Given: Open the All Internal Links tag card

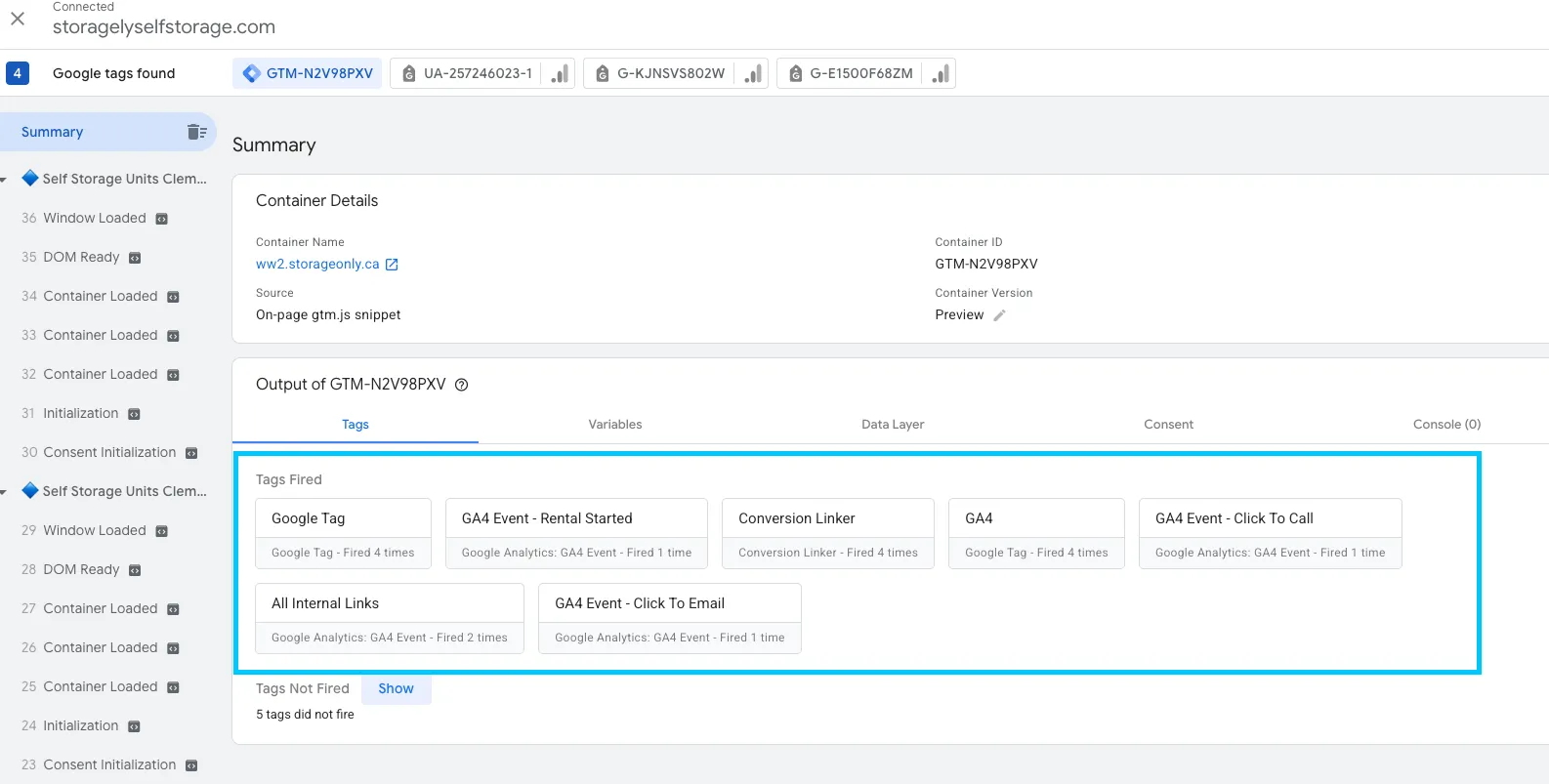Looking at the screenshot, I should click(x=390, y=619).
